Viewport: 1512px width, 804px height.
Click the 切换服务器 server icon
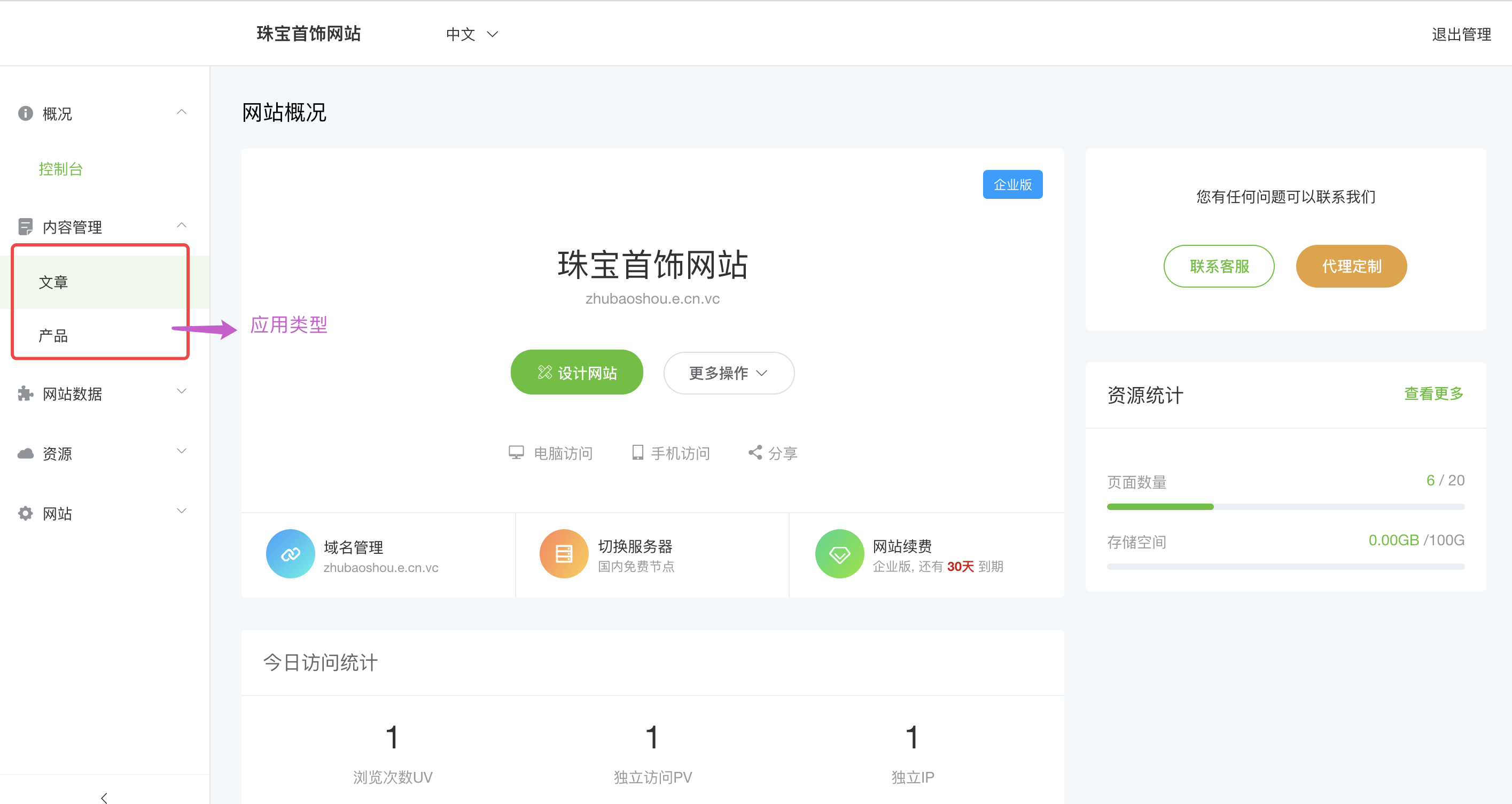pyautogui.click(x=564, y=554)
